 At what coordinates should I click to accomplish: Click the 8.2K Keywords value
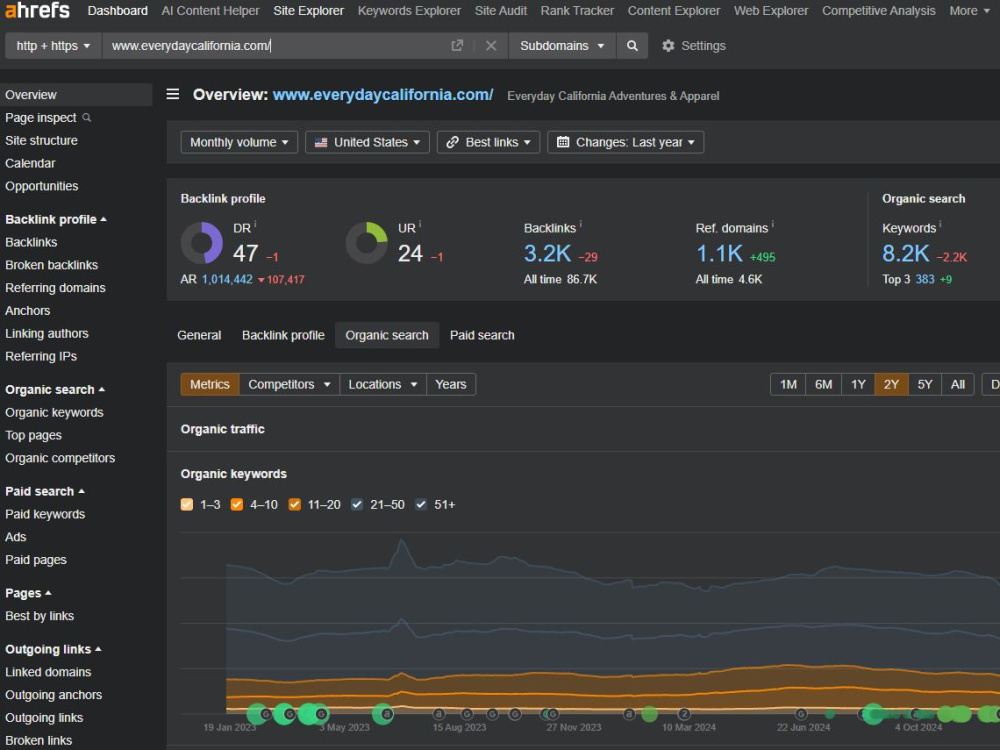pos(906,254)
